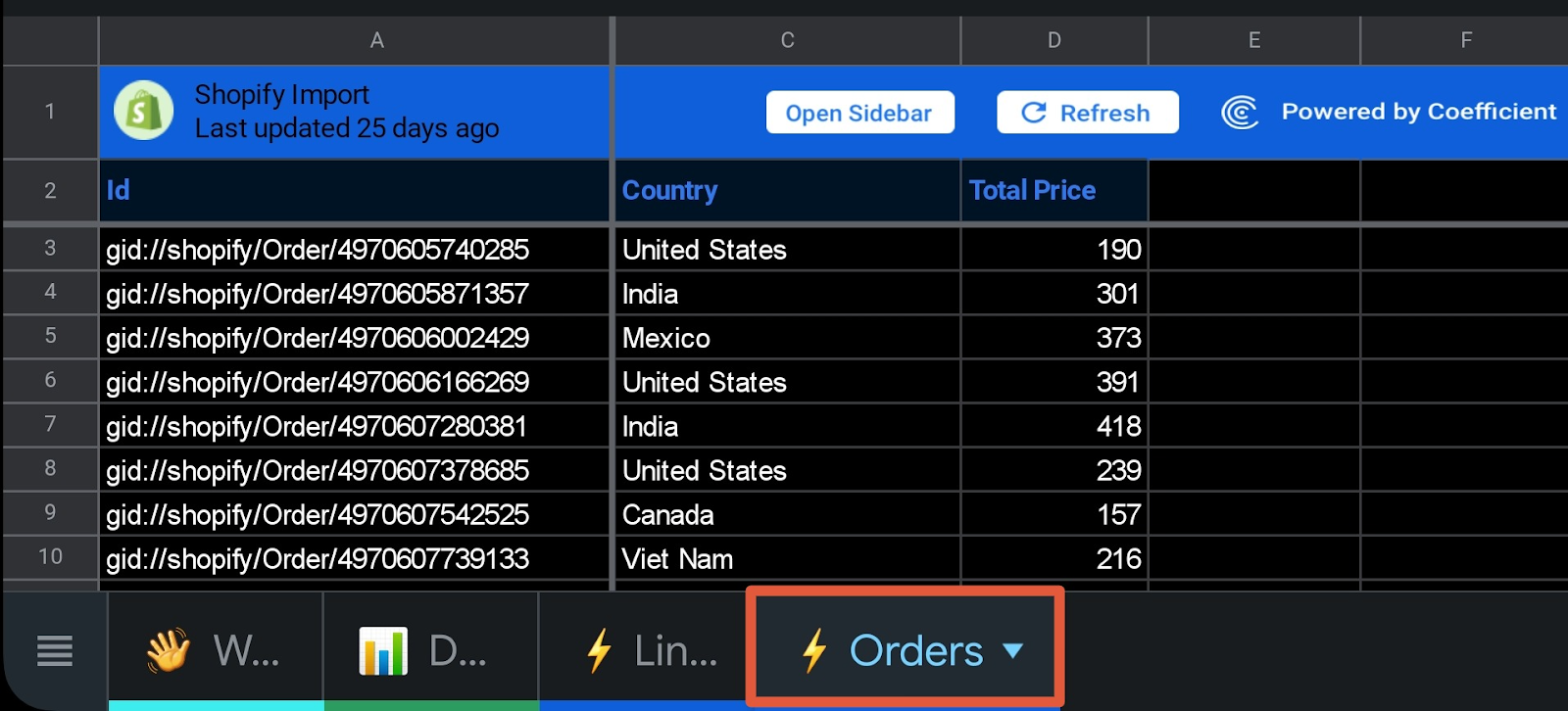The image size is (1568, 711).
Task: Click the Total Price header cell
Action: coord(1054,191)
